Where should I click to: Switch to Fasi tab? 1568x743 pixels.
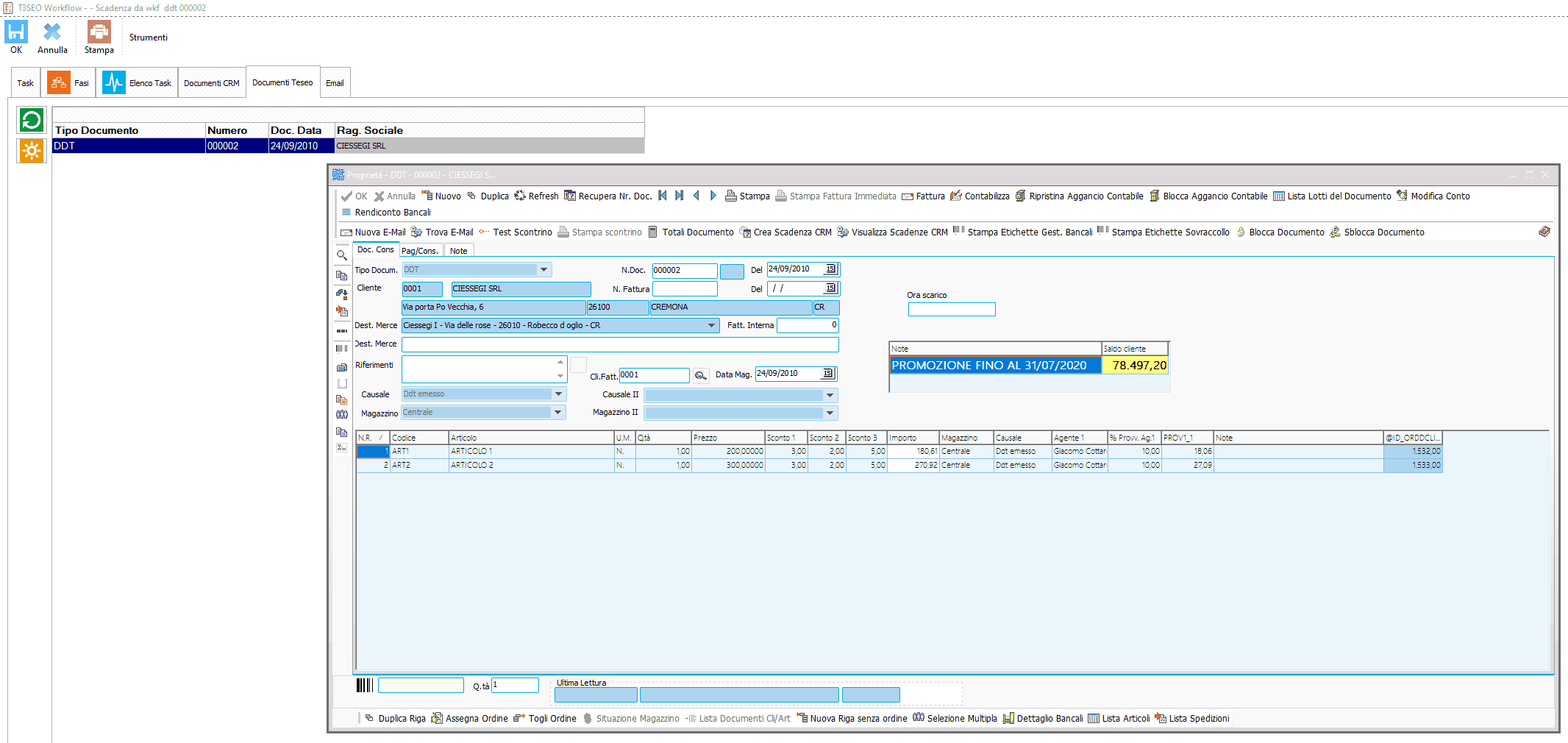point(68,83)
